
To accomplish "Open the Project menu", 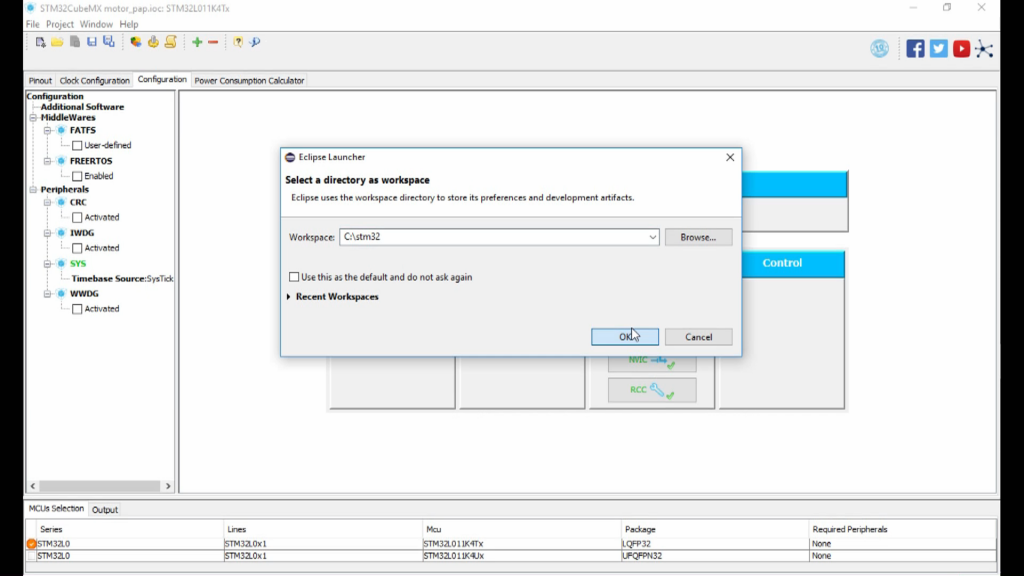I will [60, 24].
